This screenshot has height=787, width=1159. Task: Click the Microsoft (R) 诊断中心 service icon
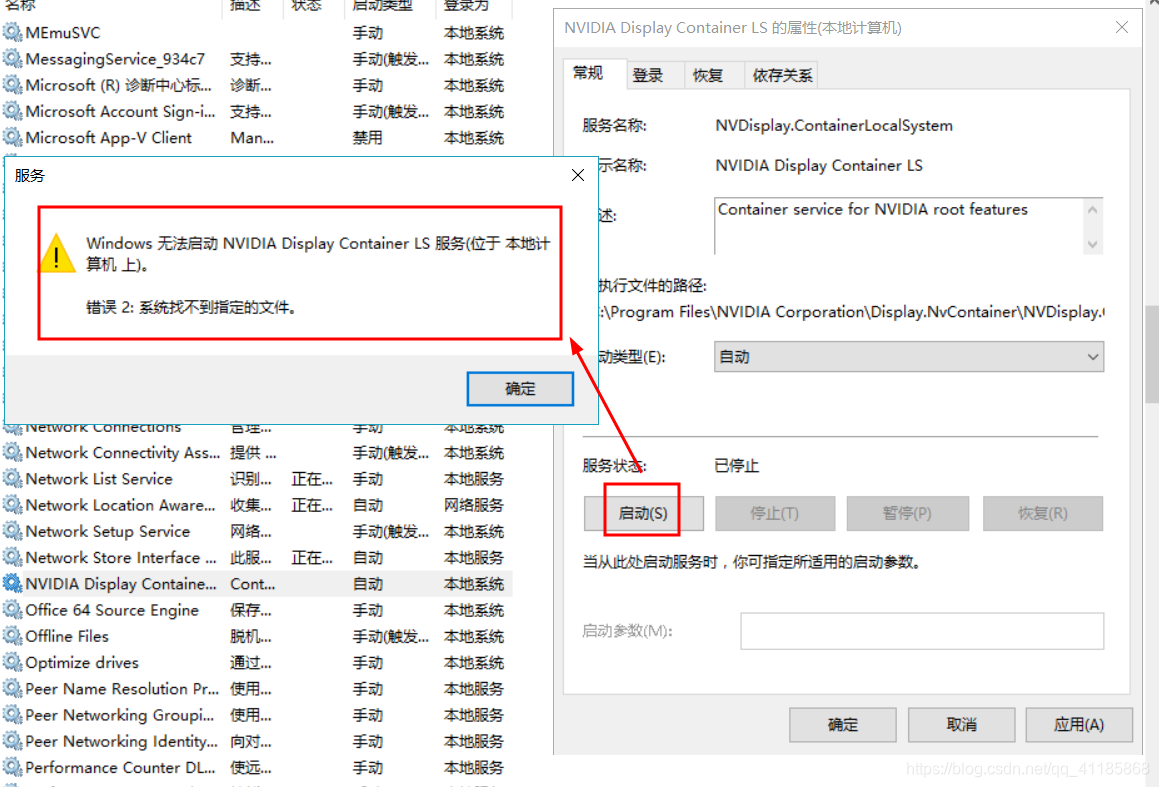[x=12, y=85]
